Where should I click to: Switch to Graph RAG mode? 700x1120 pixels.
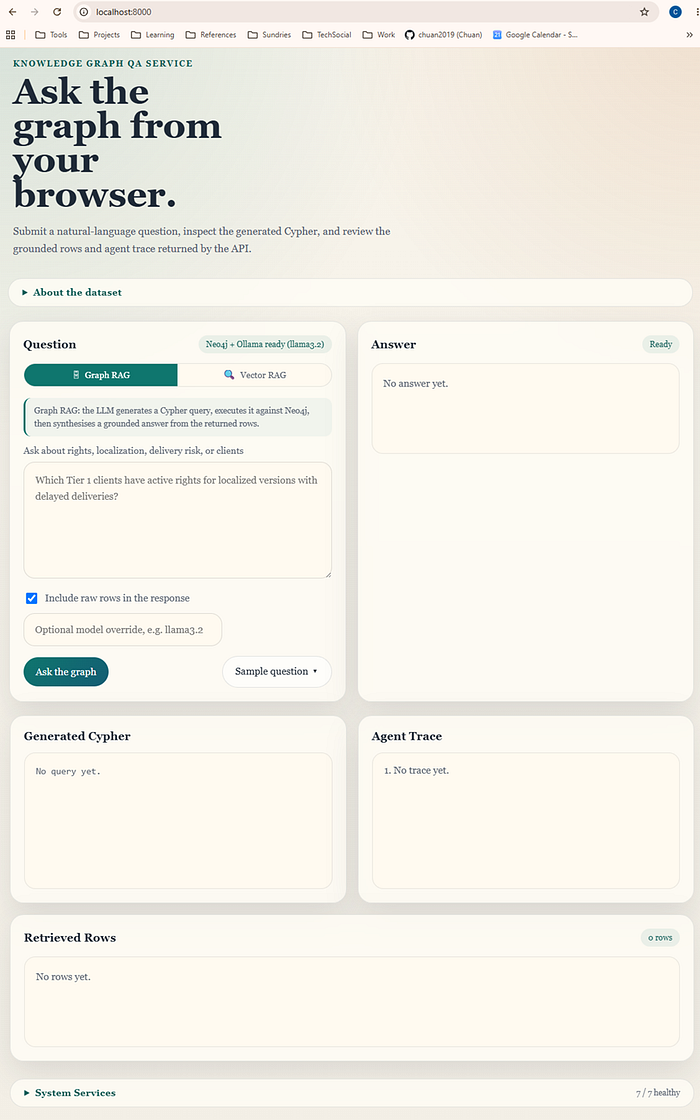(101, 375)
